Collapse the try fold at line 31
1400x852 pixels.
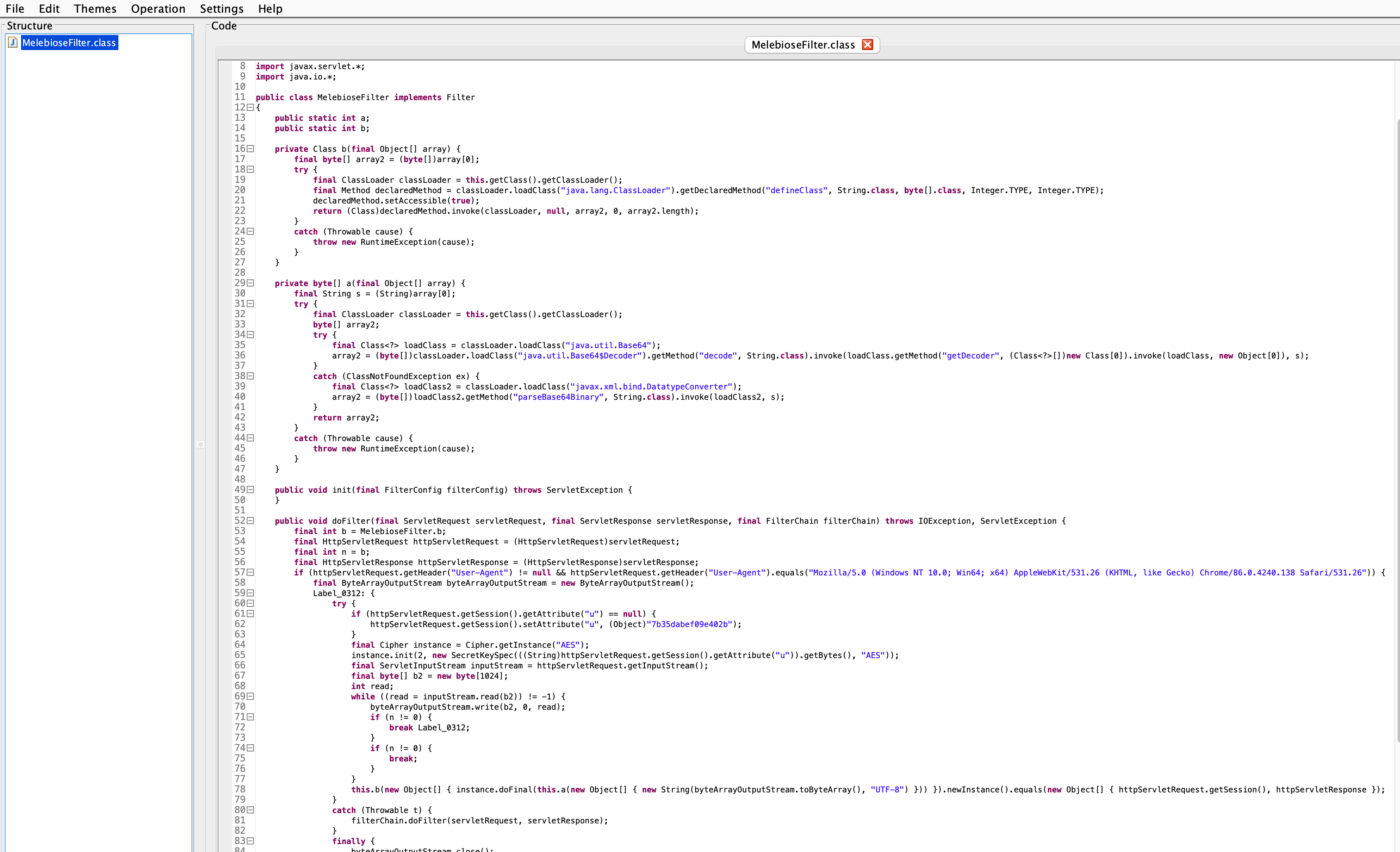coord(250,304)
